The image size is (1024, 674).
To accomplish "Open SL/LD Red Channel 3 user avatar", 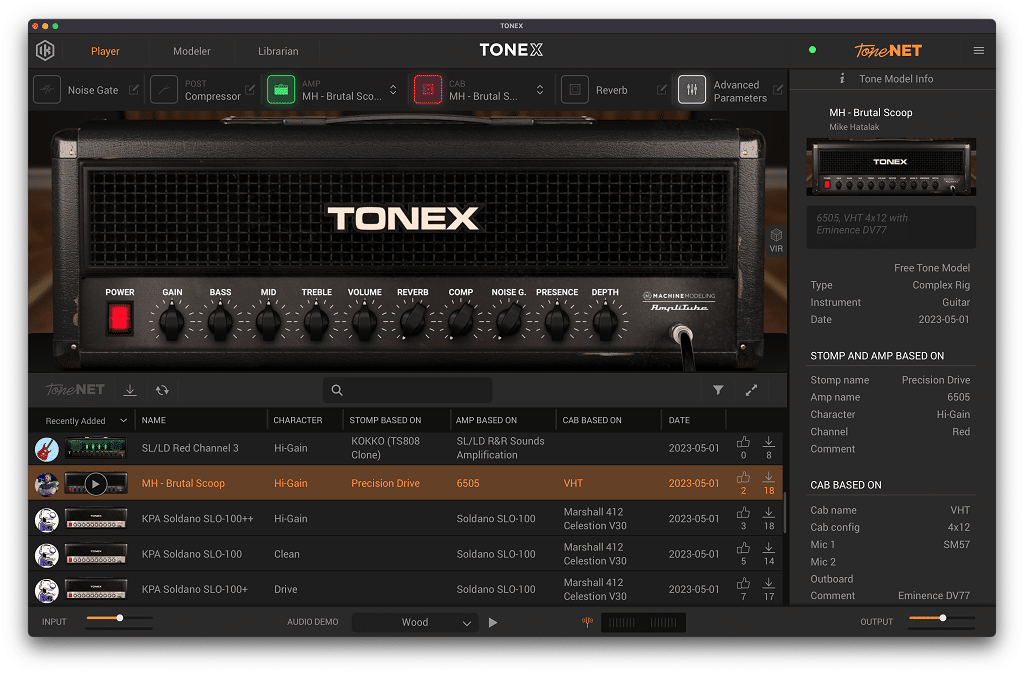I will point(46,449).
